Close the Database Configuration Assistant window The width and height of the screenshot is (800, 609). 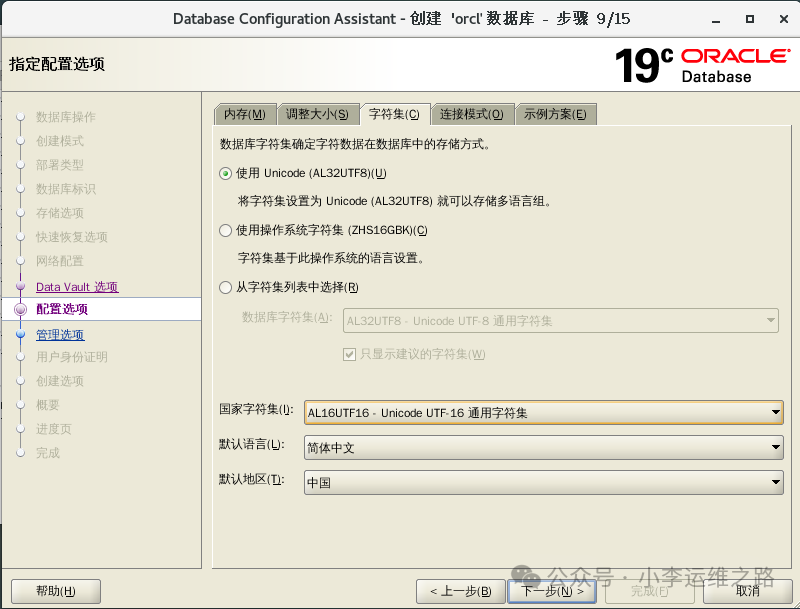click(x=784, y=19)
